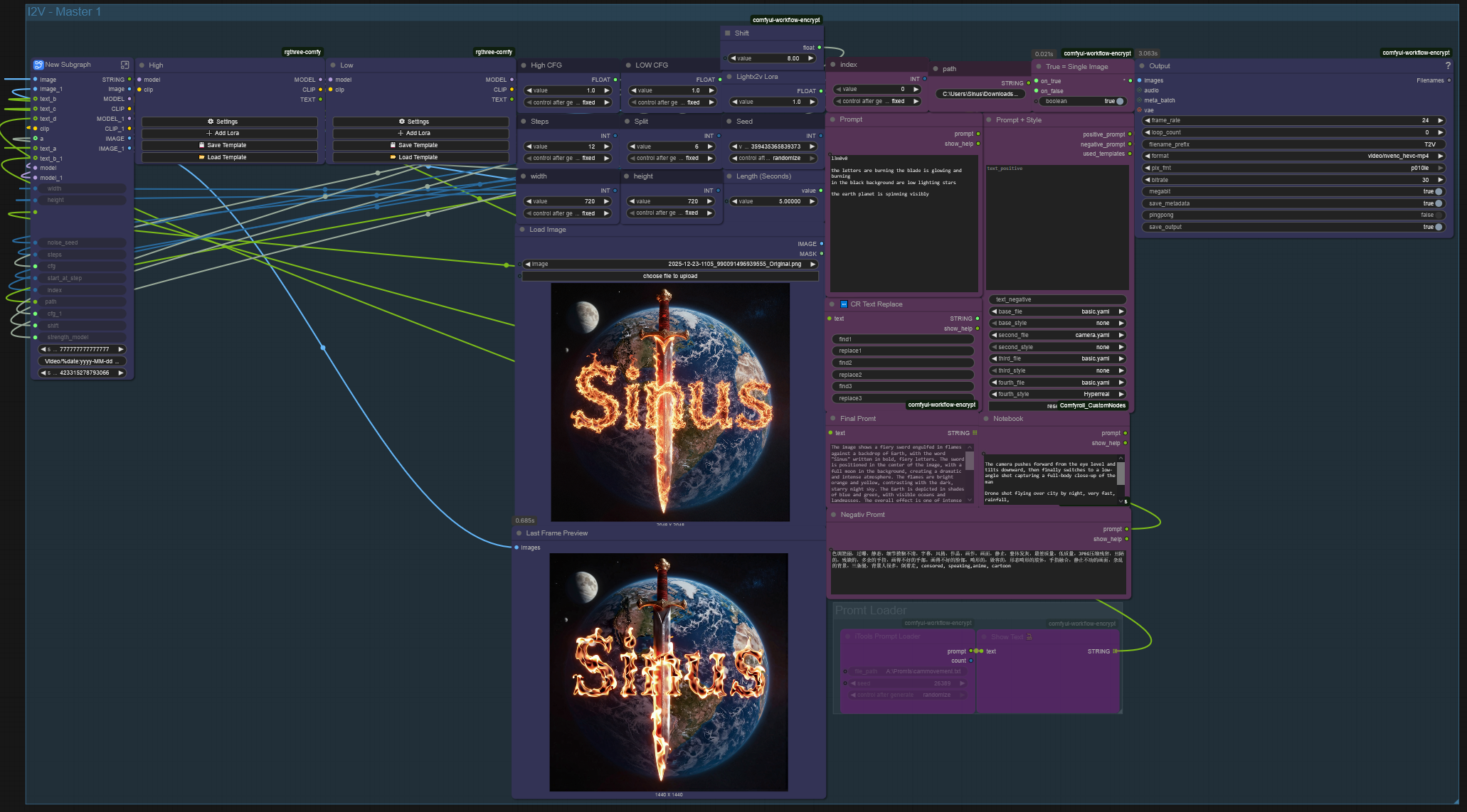Increase the frame_rate value with right arrow
This screenshot has height=812, width=1467.
(1441, 121)
